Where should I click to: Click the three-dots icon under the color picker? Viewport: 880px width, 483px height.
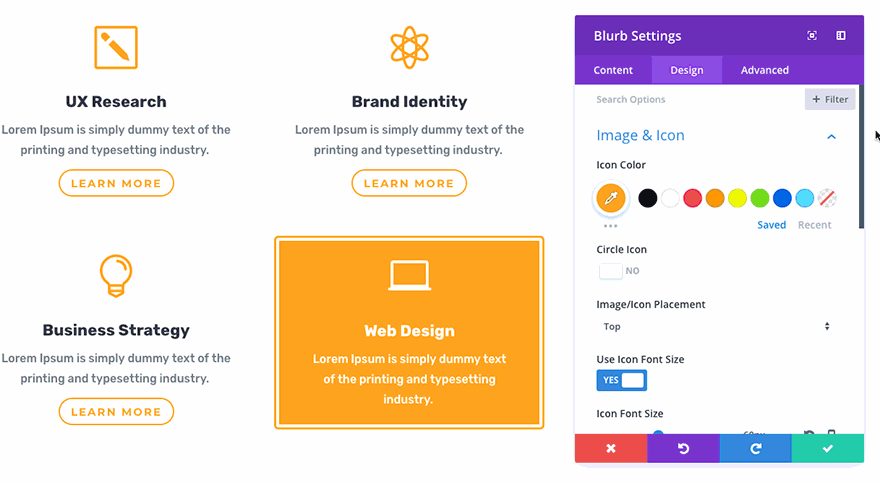pos(610,226)
